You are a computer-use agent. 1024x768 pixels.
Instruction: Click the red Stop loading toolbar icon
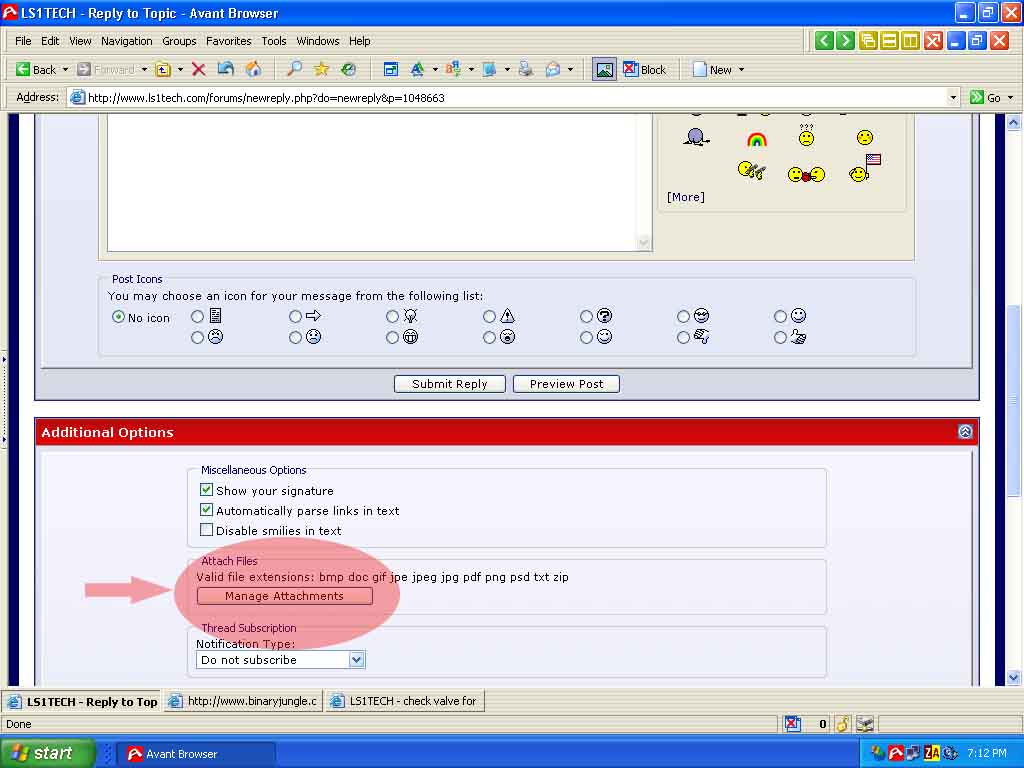198,69
